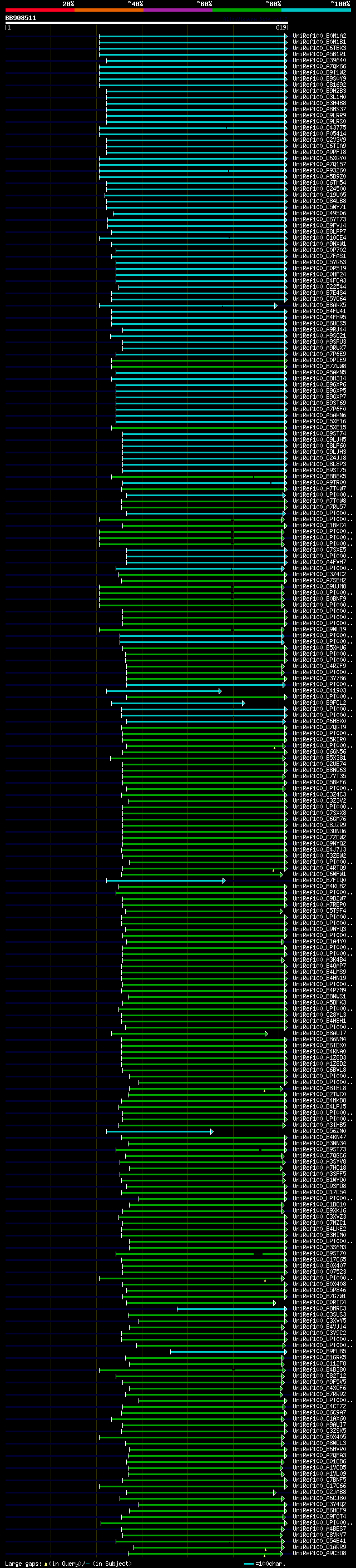Select the UniRef100_C0HF24 label
The width and height of the screenshot is (356, 1568).
319,275
